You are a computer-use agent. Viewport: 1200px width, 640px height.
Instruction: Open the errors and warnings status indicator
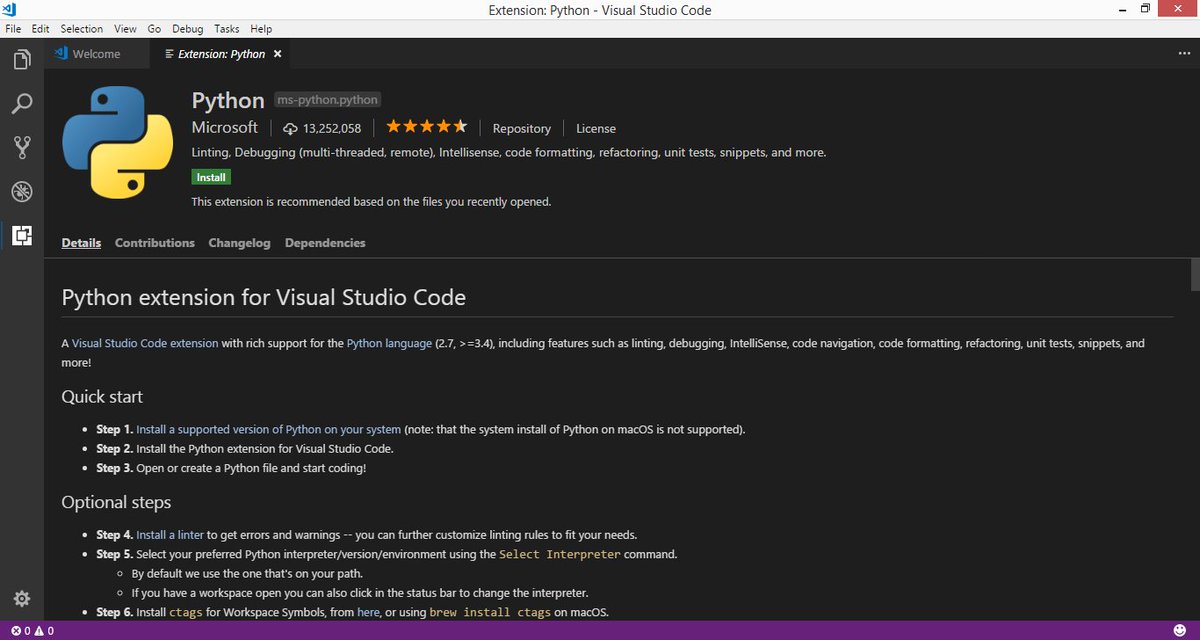[32, 631]
